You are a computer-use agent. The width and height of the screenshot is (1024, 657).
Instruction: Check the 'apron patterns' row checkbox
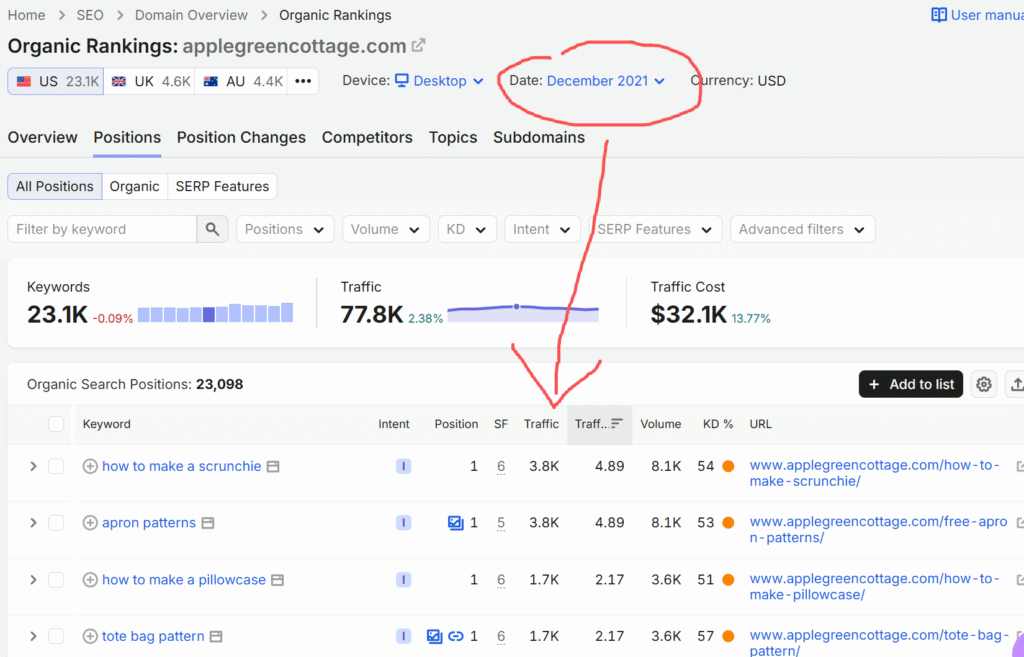56,523
